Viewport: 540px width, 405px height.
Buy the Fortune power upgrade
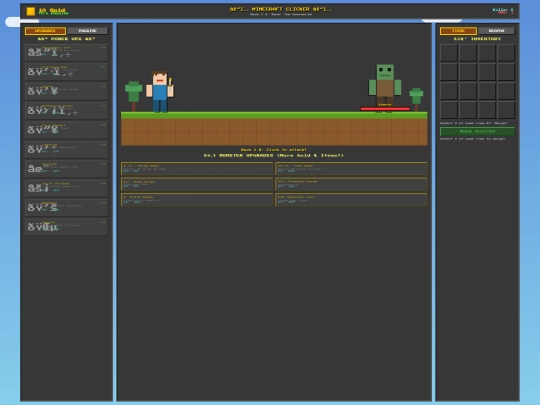[x=66, y=168]
